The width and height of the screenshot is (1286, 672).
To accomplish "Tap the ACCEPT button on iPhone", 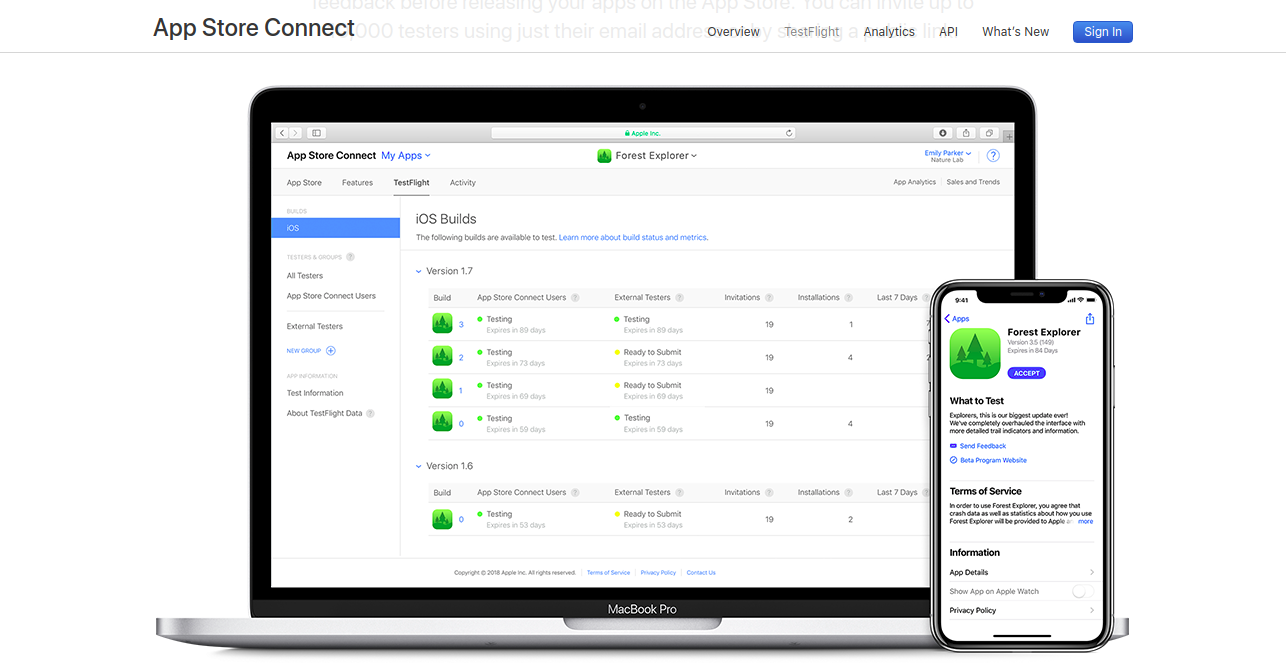I will 1027,373.
